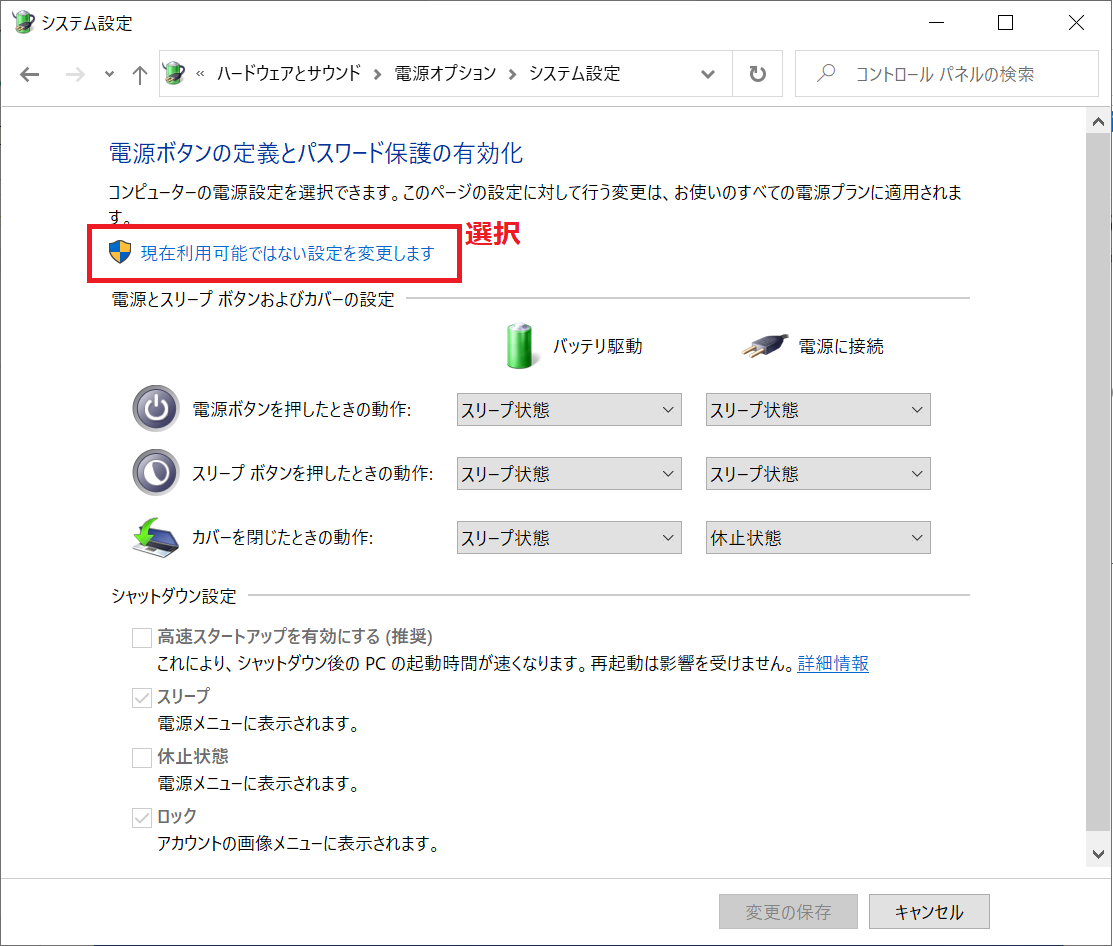Open power button action dropdown for battery

pos(568,410)
